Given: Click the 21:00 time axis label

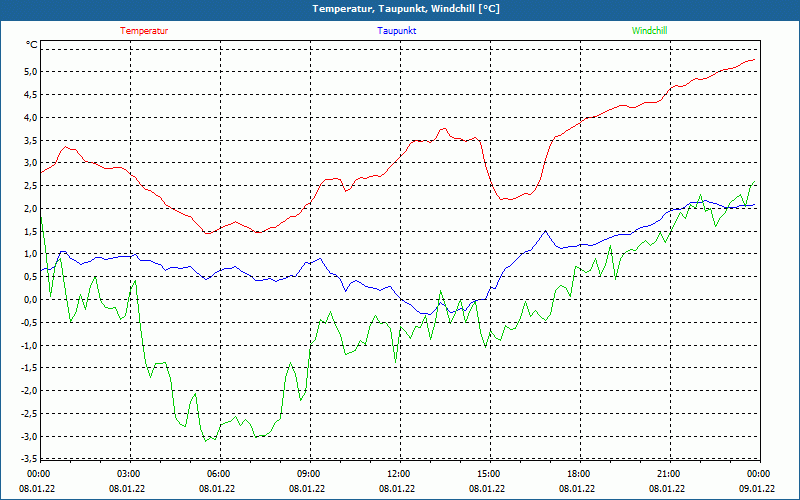Looking at the screenshot, I should [668, 474].
